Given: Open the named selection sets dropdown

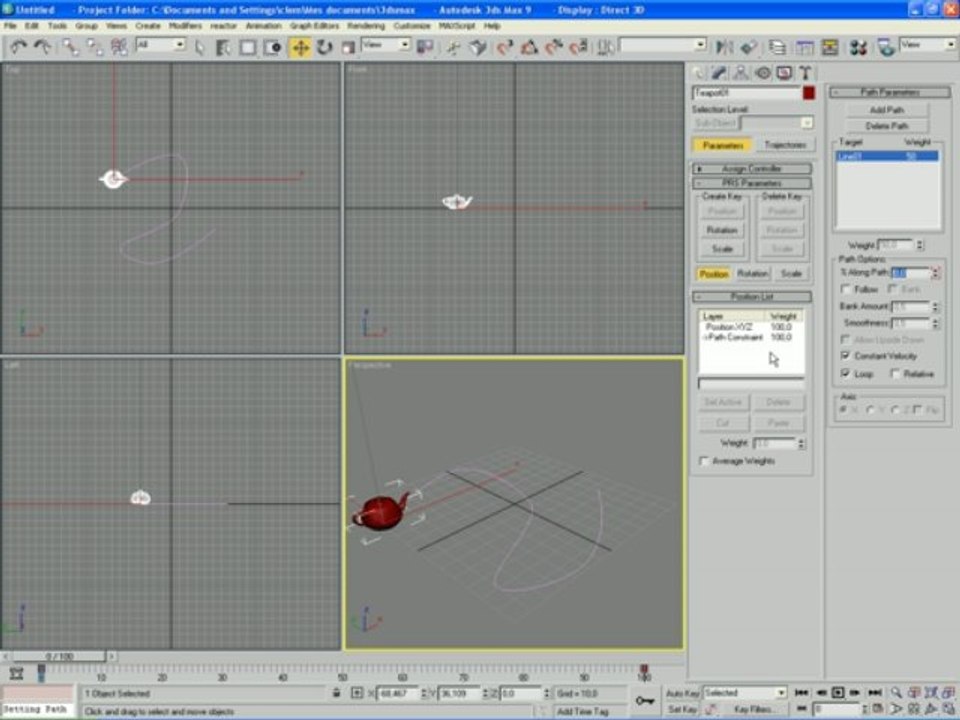Looking at the screenshot, I should 663,45.
